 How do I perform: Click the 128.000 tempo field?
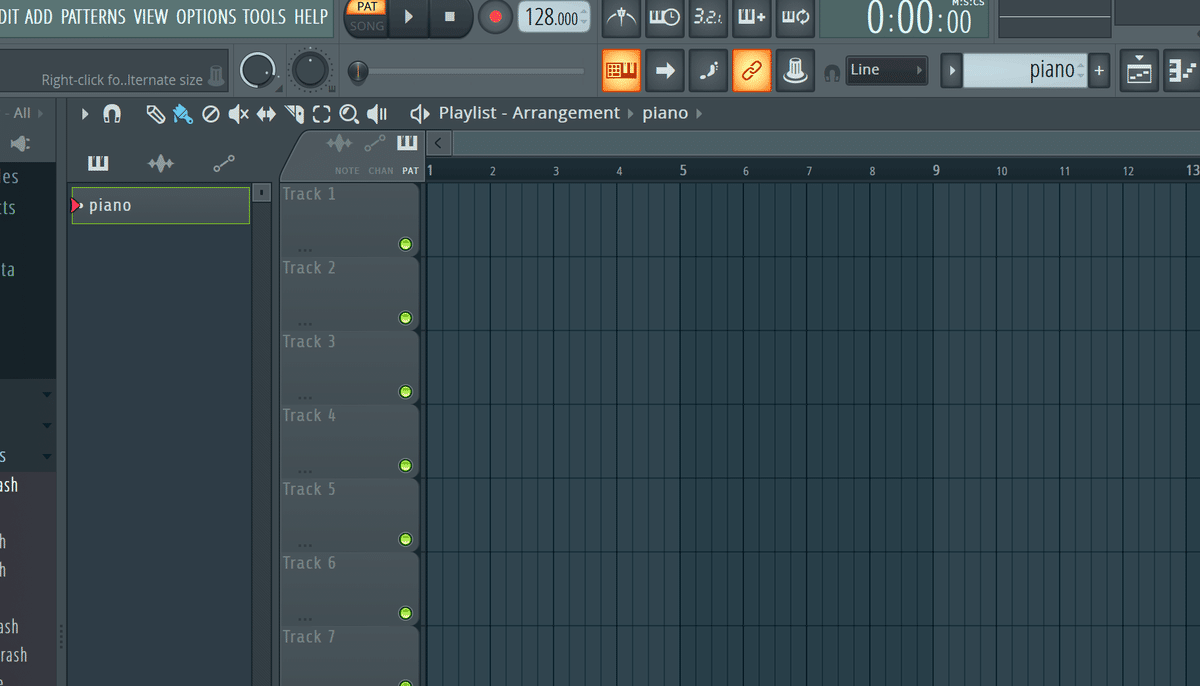pos(554,17)
